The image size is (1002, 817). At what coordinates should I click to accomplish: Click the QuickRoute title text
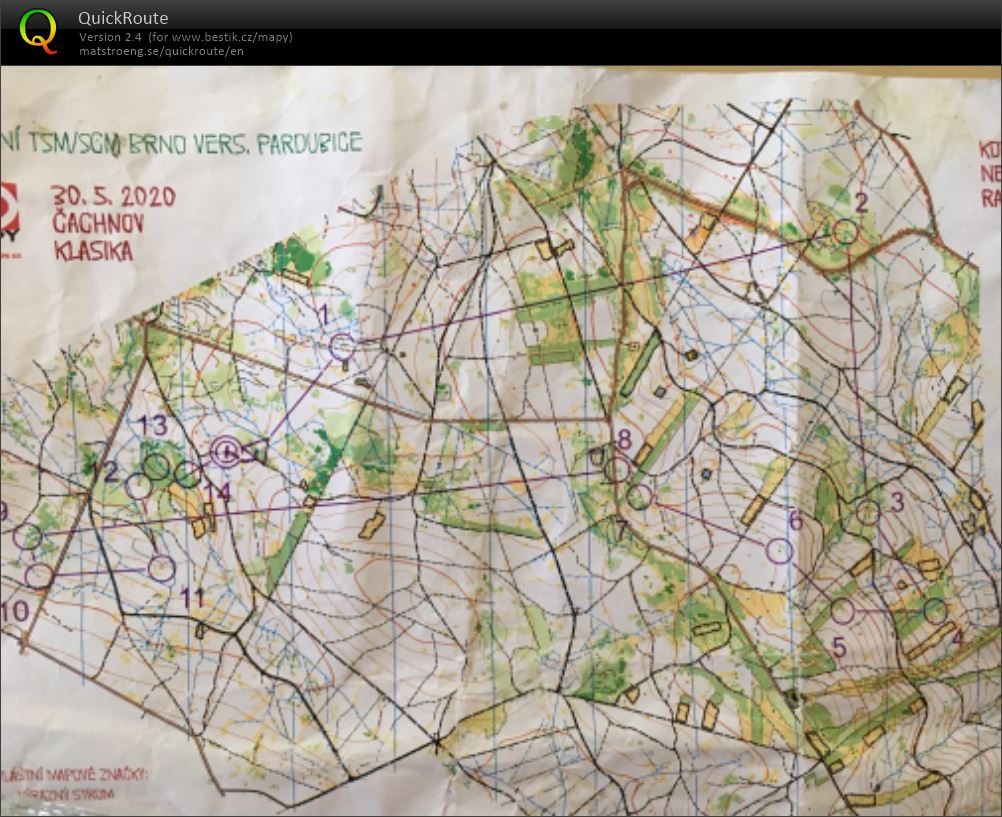pyautogui.click(x=123, y=18)
